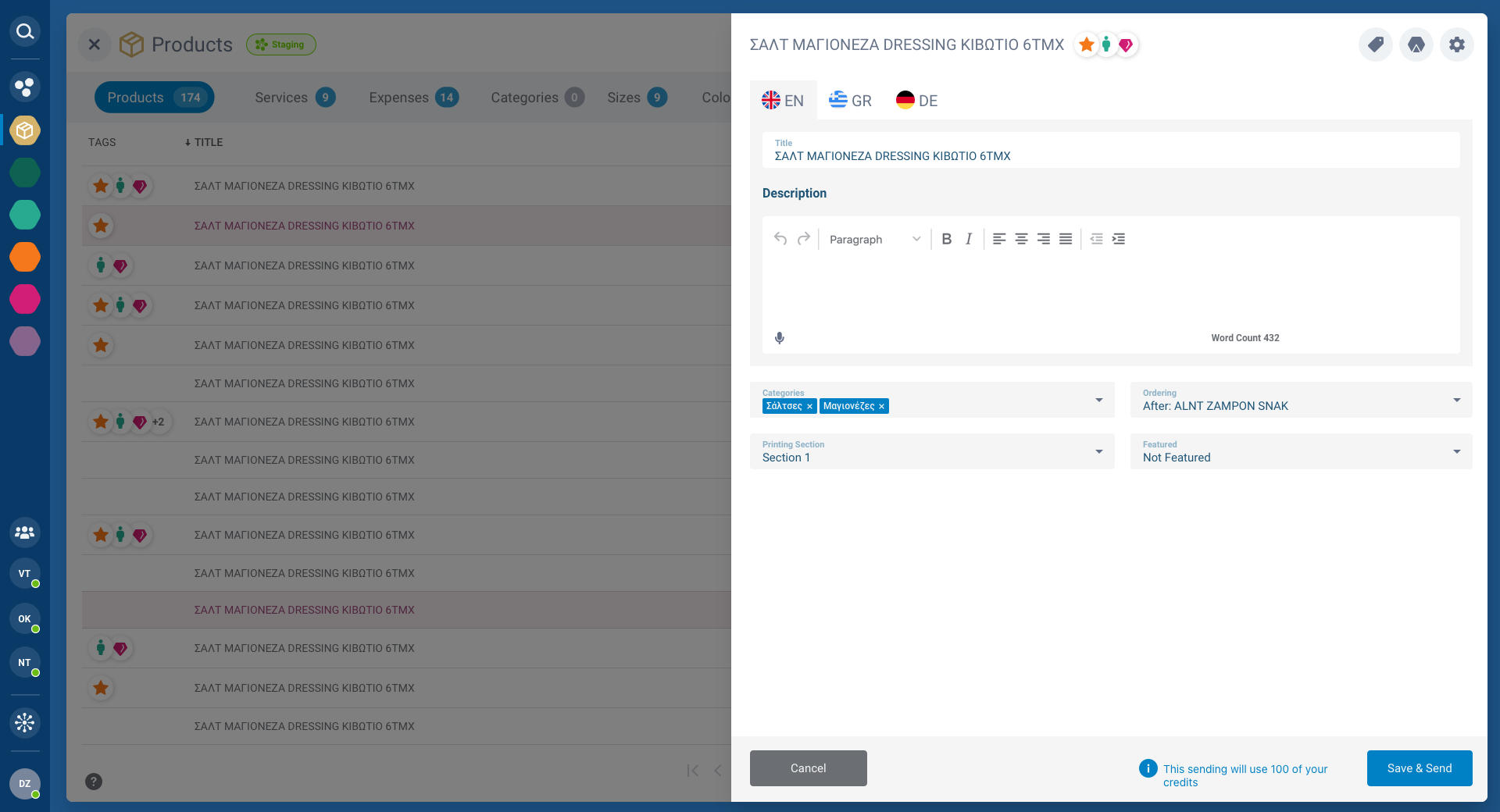1500x812 pixels.
Task: Toggle bold formatting in the description editor
Action: (946, 239)
